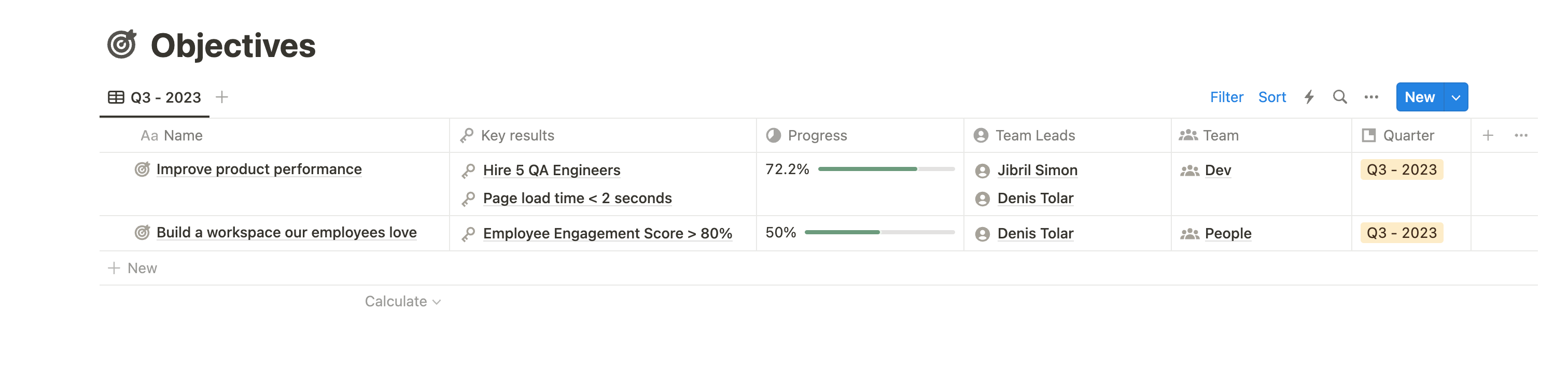Switch to the Q3 - 2023 tab
1568x368 pixels.
165,97
